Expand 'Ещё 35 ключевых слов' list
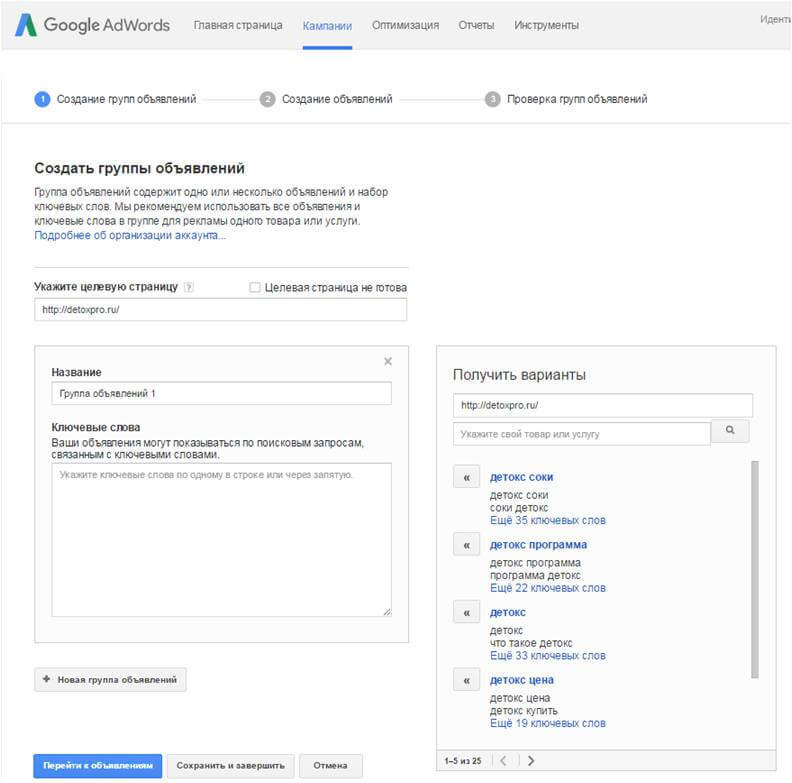This screenshot has height=783, width=792. click(547, 520)
